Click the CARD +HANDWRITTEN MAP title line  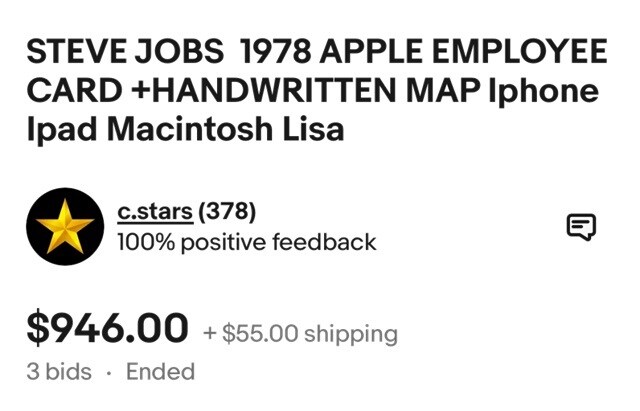(313, 90)
